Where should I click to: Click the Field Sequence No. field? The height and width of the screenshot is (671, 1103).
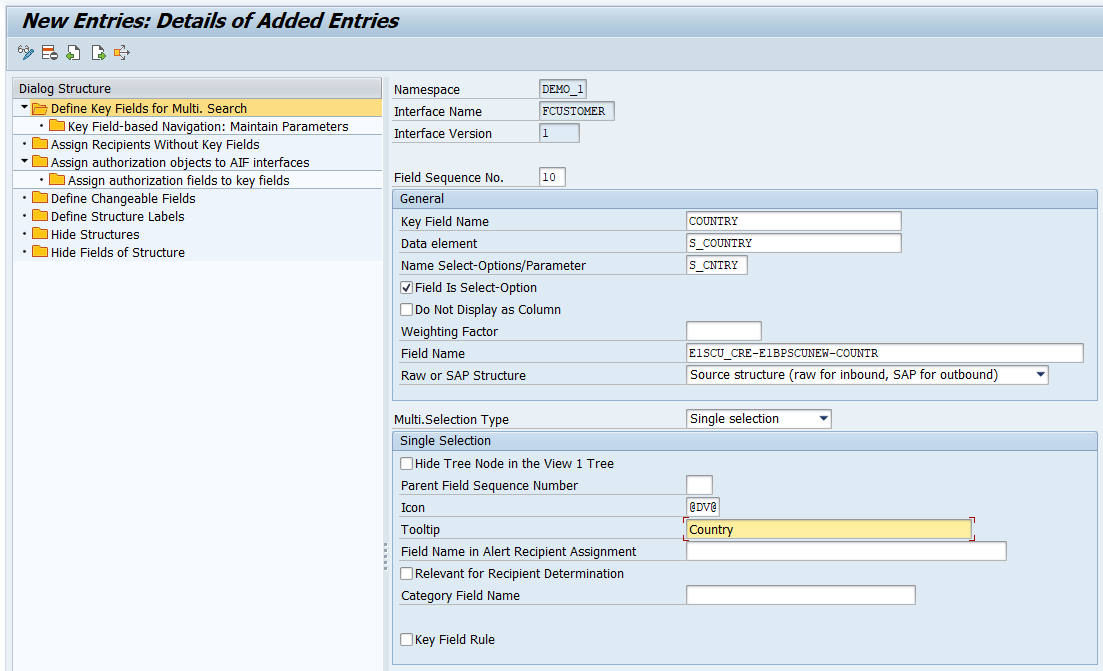(552, 177)
